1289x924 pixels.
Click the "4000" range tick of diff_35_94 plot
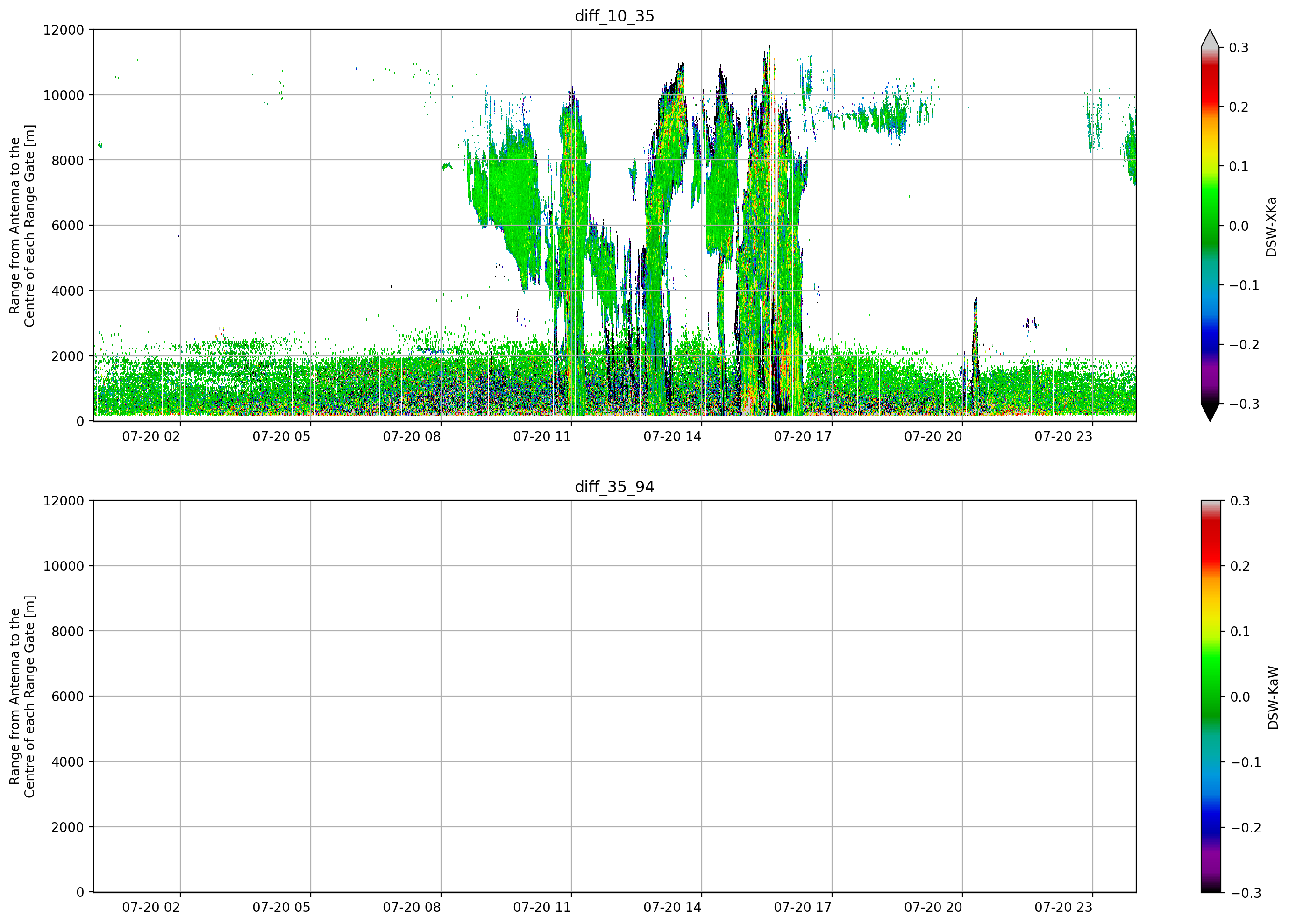point(68,762)
